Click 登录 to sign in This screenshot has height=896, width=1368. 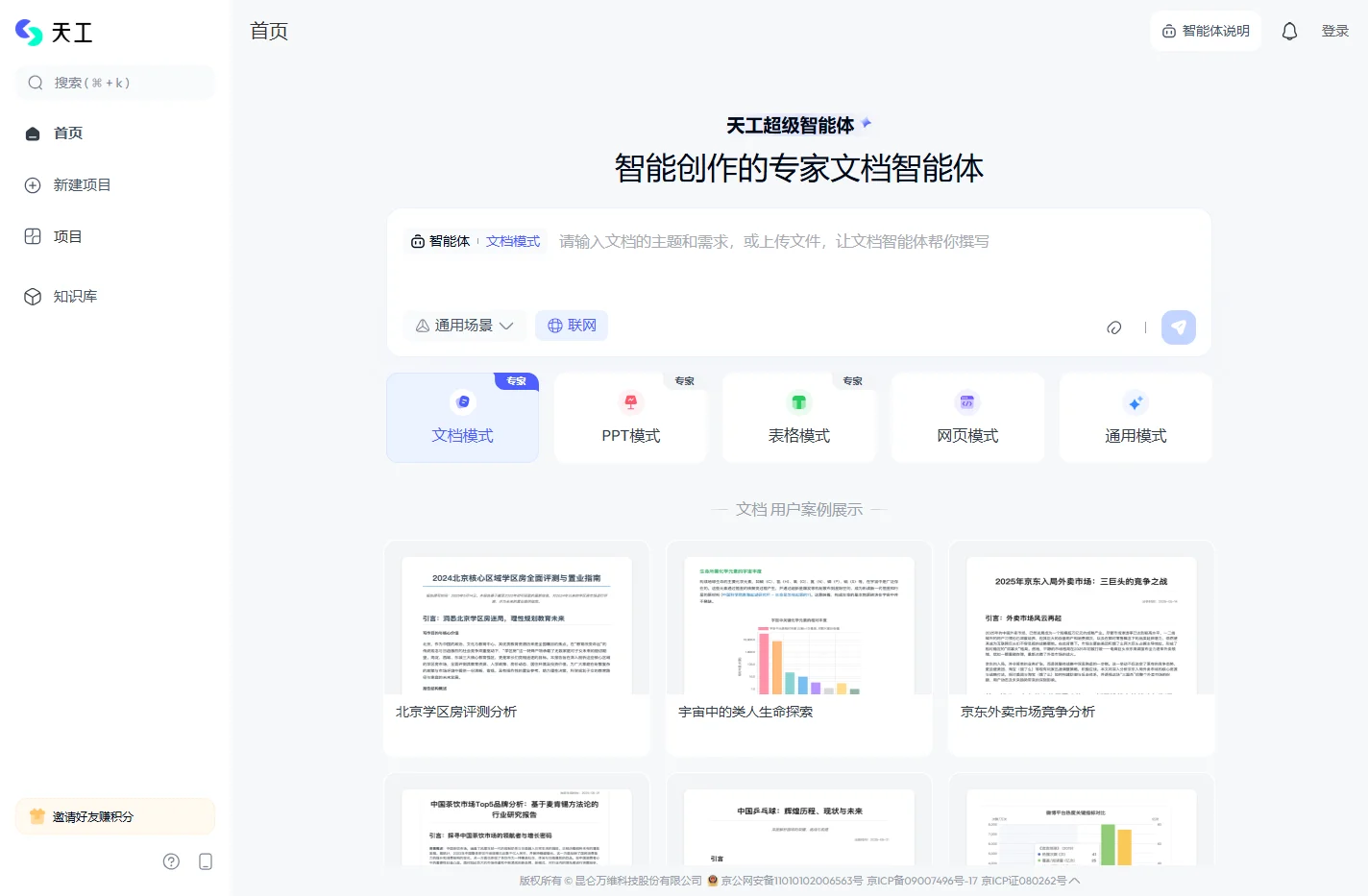click(x=1335, y=31)
